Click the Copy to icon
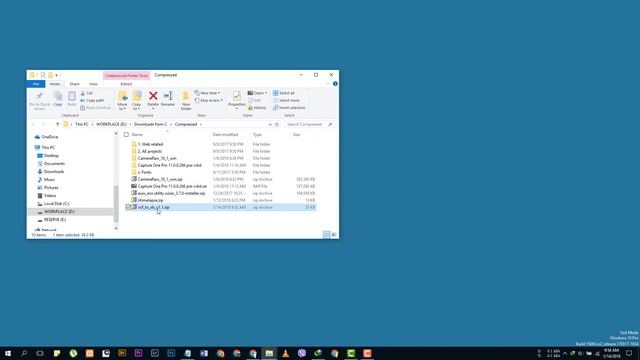 [137, 96]
